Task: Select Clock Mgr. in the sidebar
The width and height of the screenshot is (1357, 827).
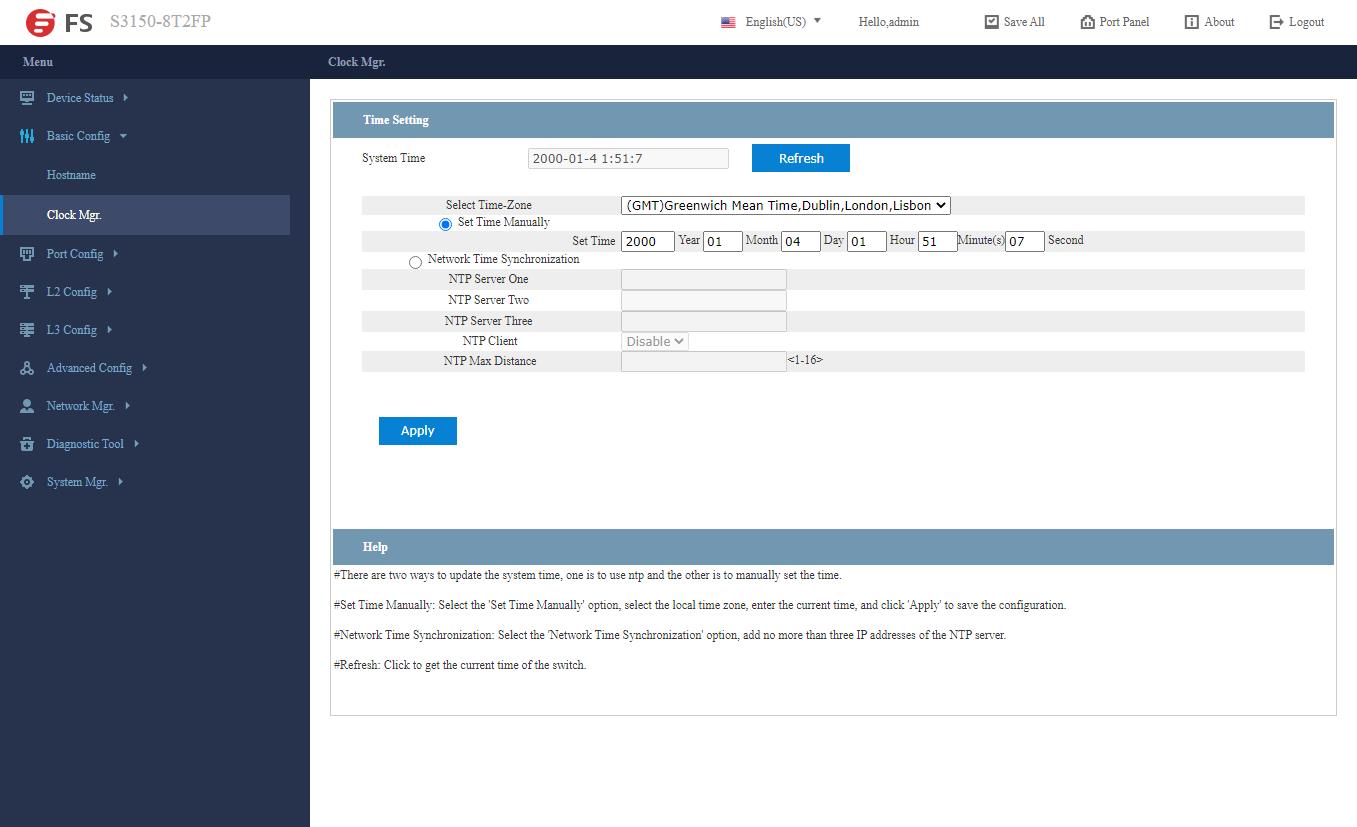Action: (74, 215)
